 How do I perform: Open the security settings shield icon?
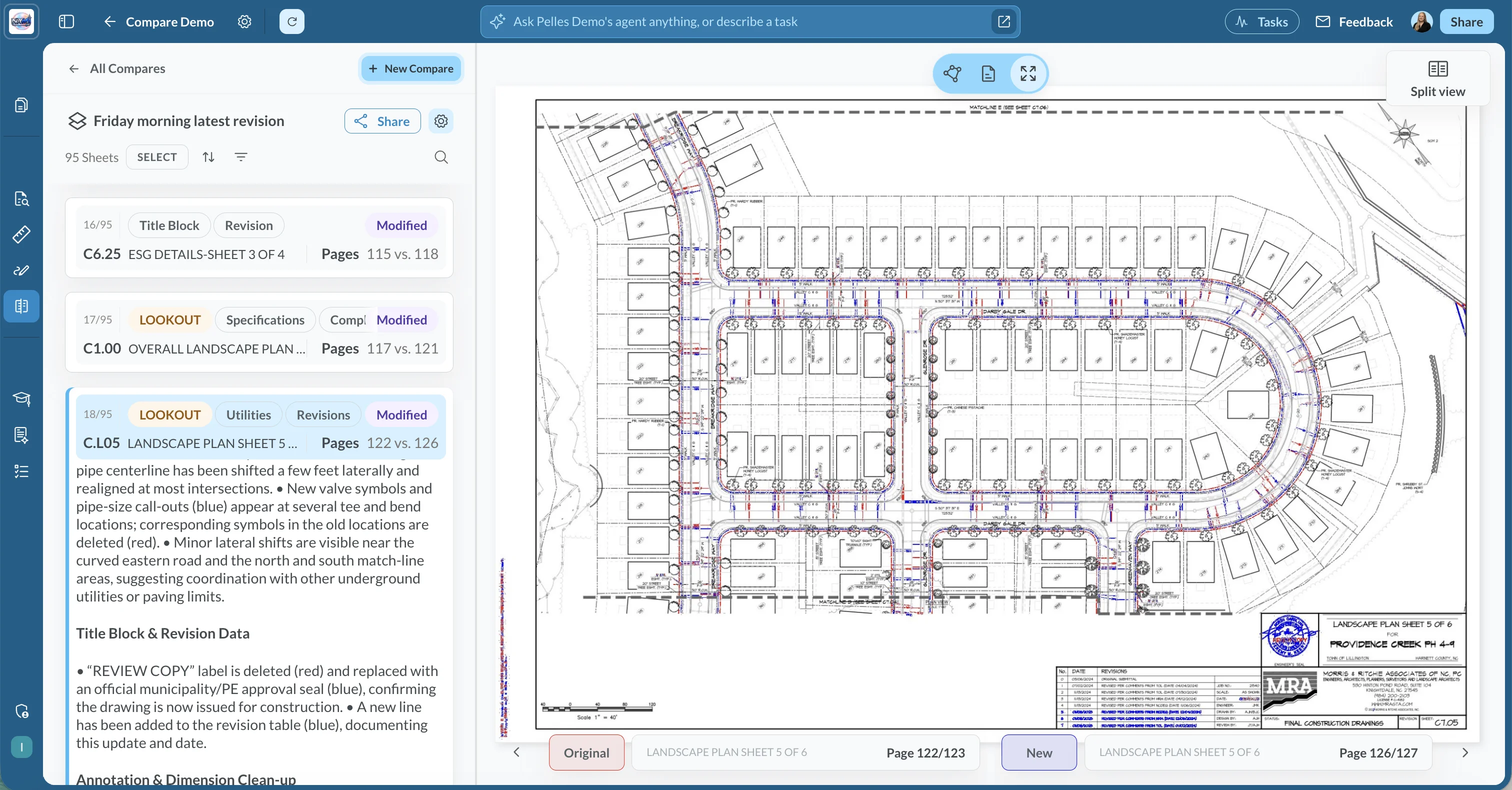(x=21, y=711)
